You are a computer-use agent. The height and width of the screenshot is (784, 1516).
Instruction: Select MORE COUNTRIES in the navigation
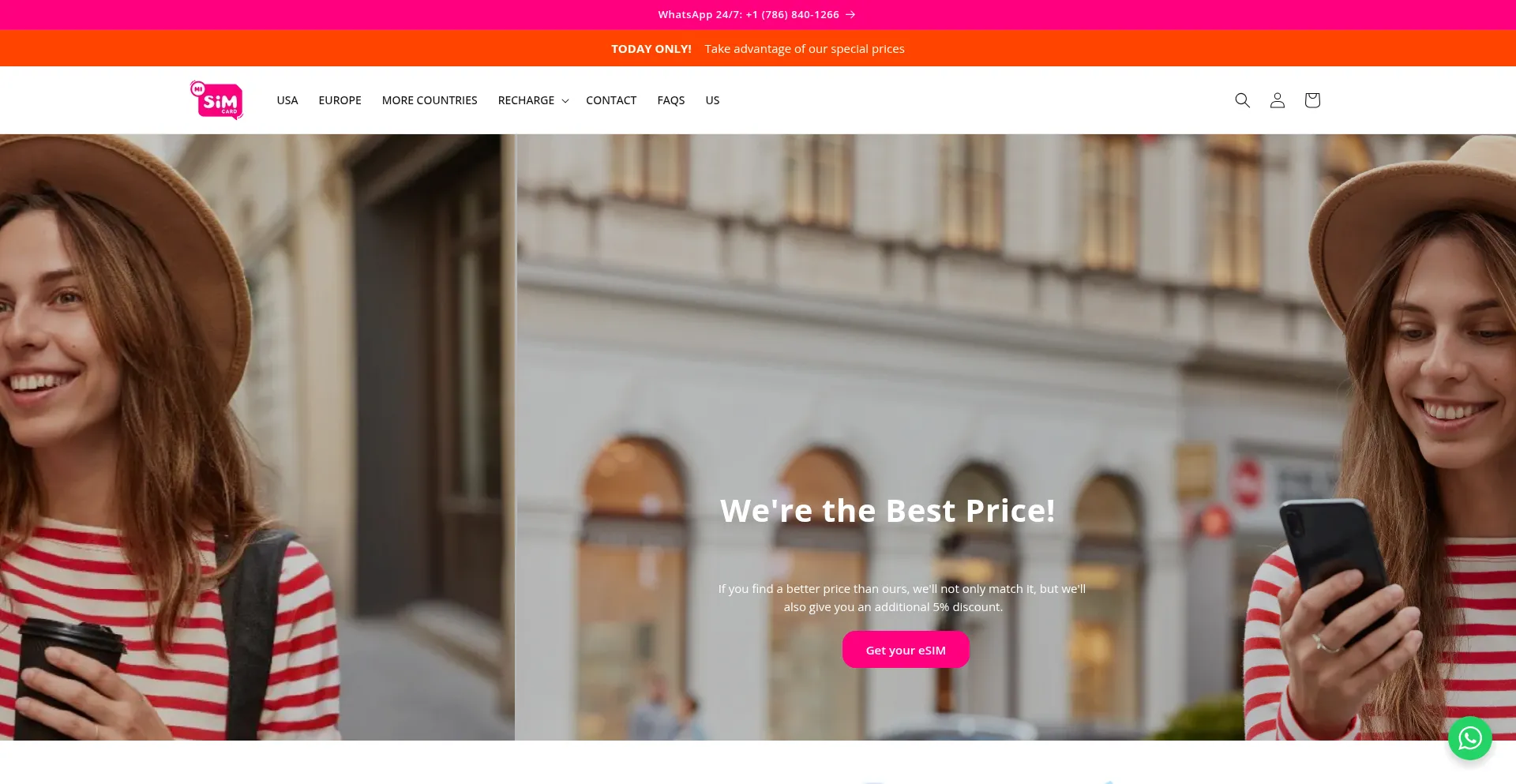coord(430,100)
